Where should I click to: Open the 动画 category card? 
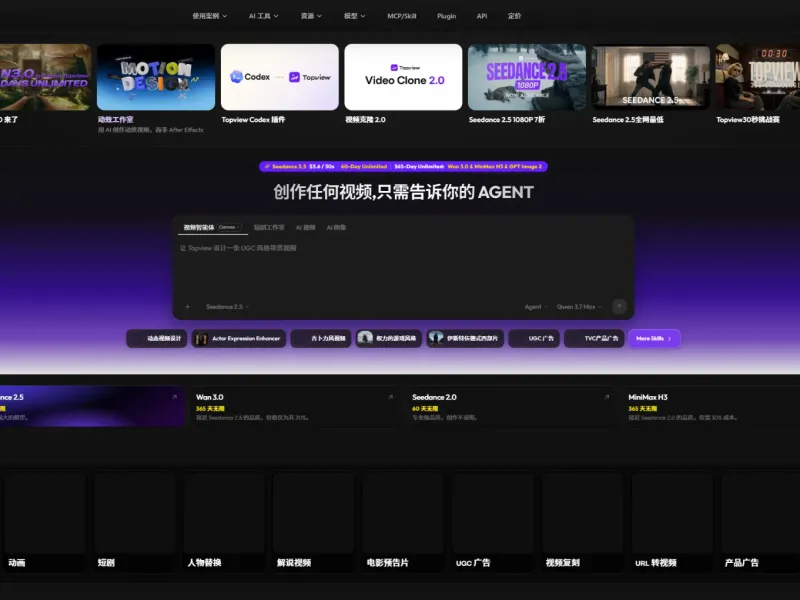(45, 521)
